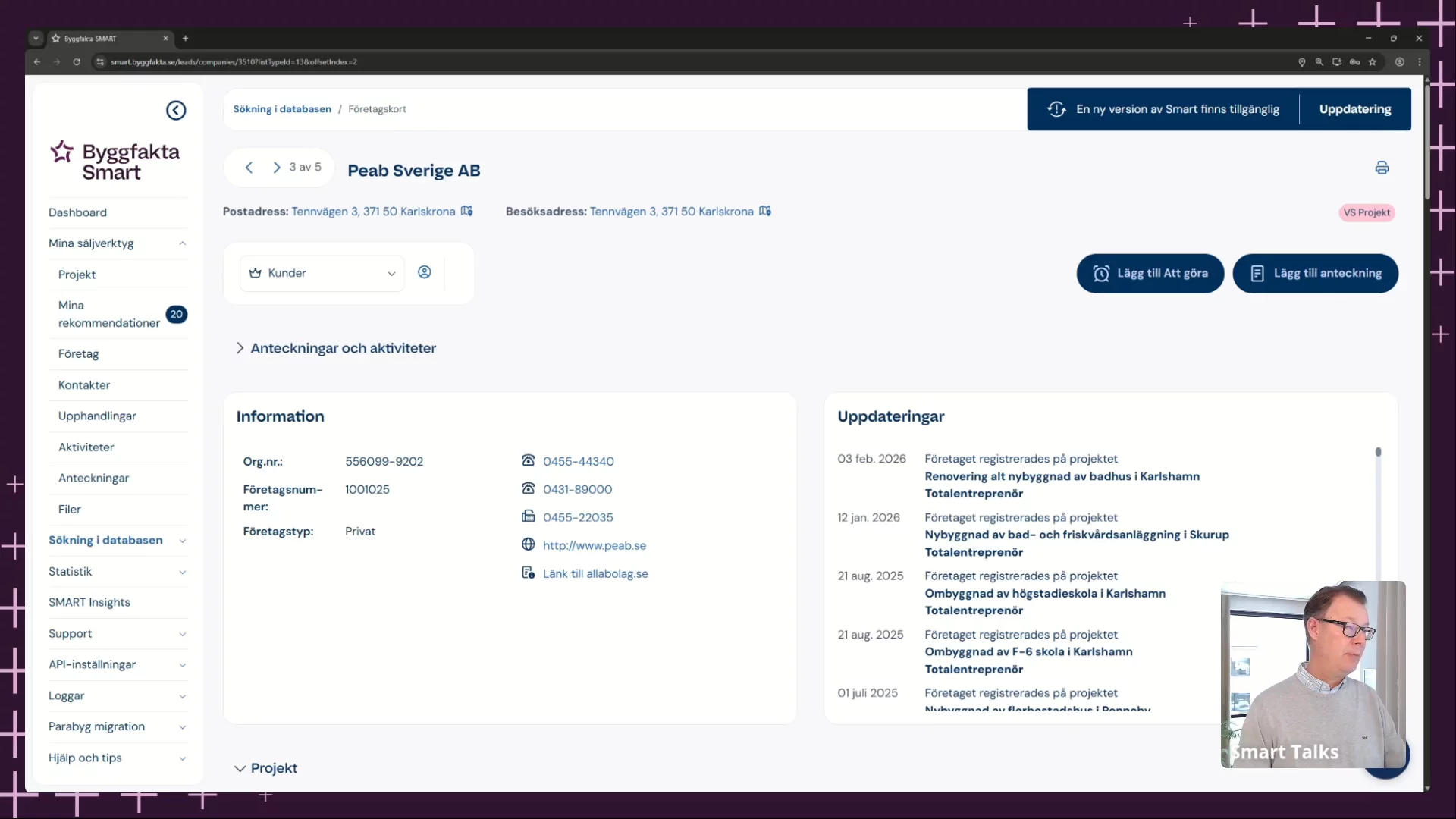
Task: Reload the page in the browser
Action: pyautogui.click(x=77, y=62)
